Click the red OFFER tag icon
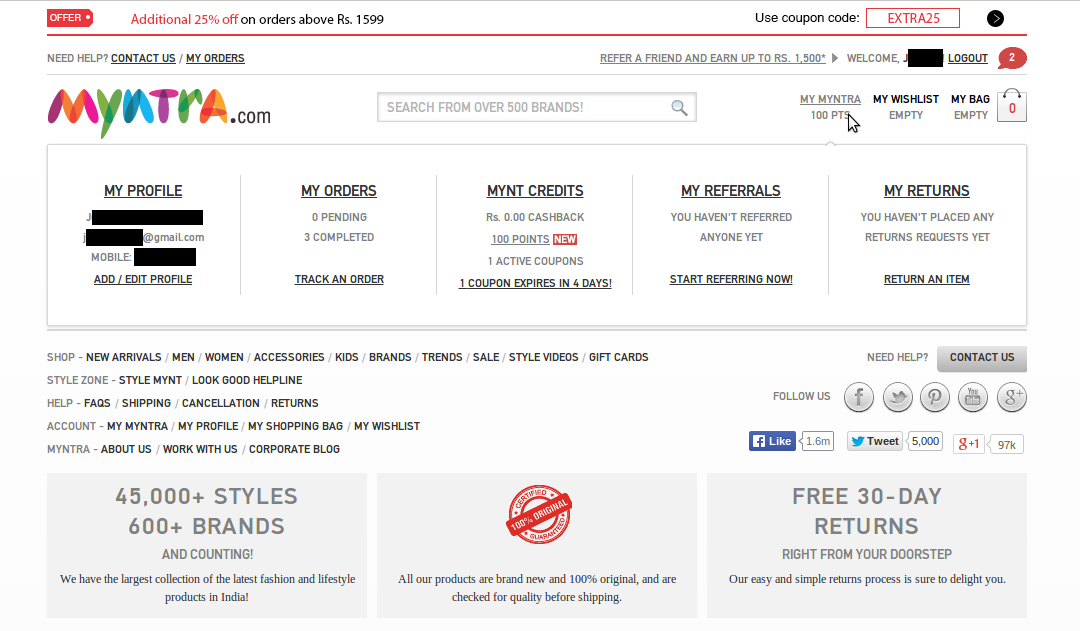 point(70,18)
